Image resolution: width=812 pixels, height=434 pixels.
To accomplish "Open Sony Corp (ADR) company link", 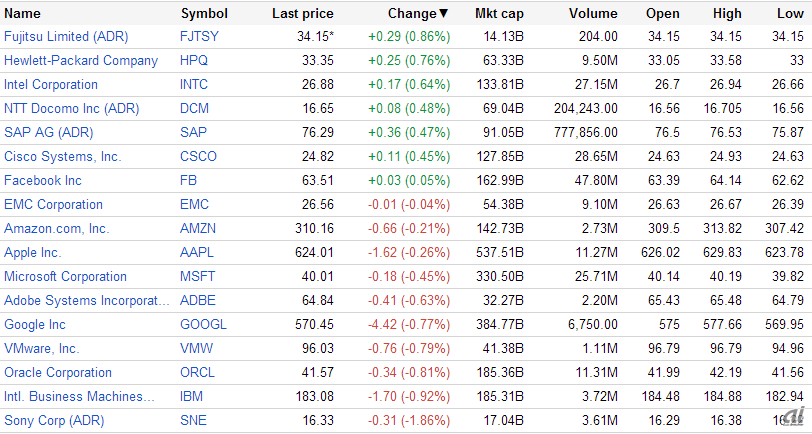I will click(54, 421).
